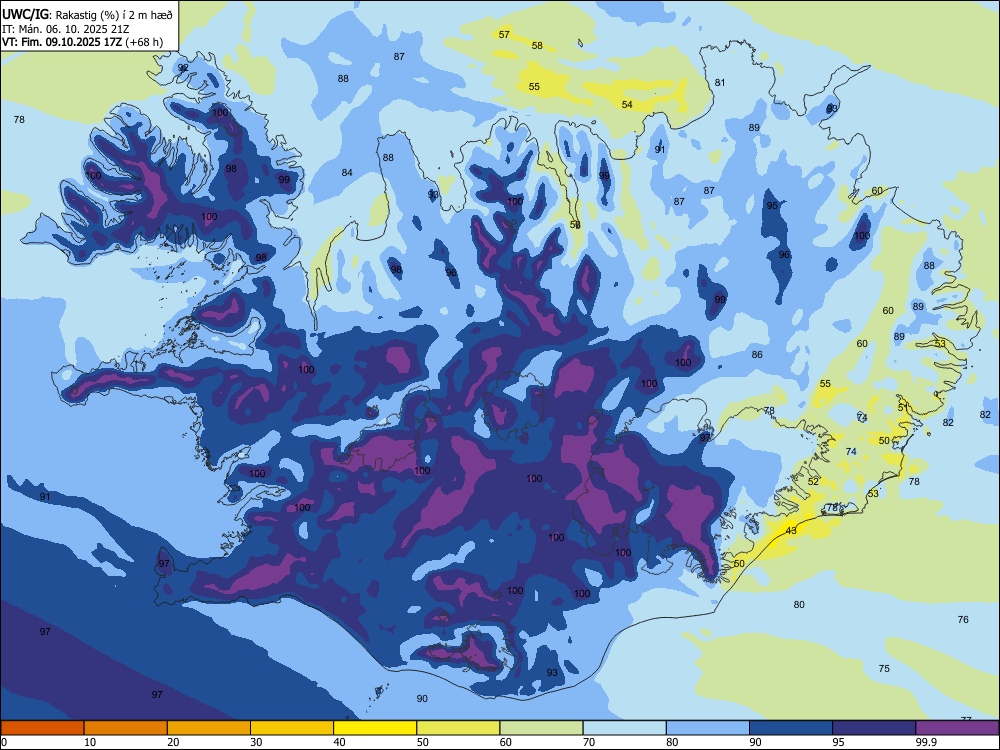Click the purple above-99.9 legend swatch

click(x=957, y=728)
